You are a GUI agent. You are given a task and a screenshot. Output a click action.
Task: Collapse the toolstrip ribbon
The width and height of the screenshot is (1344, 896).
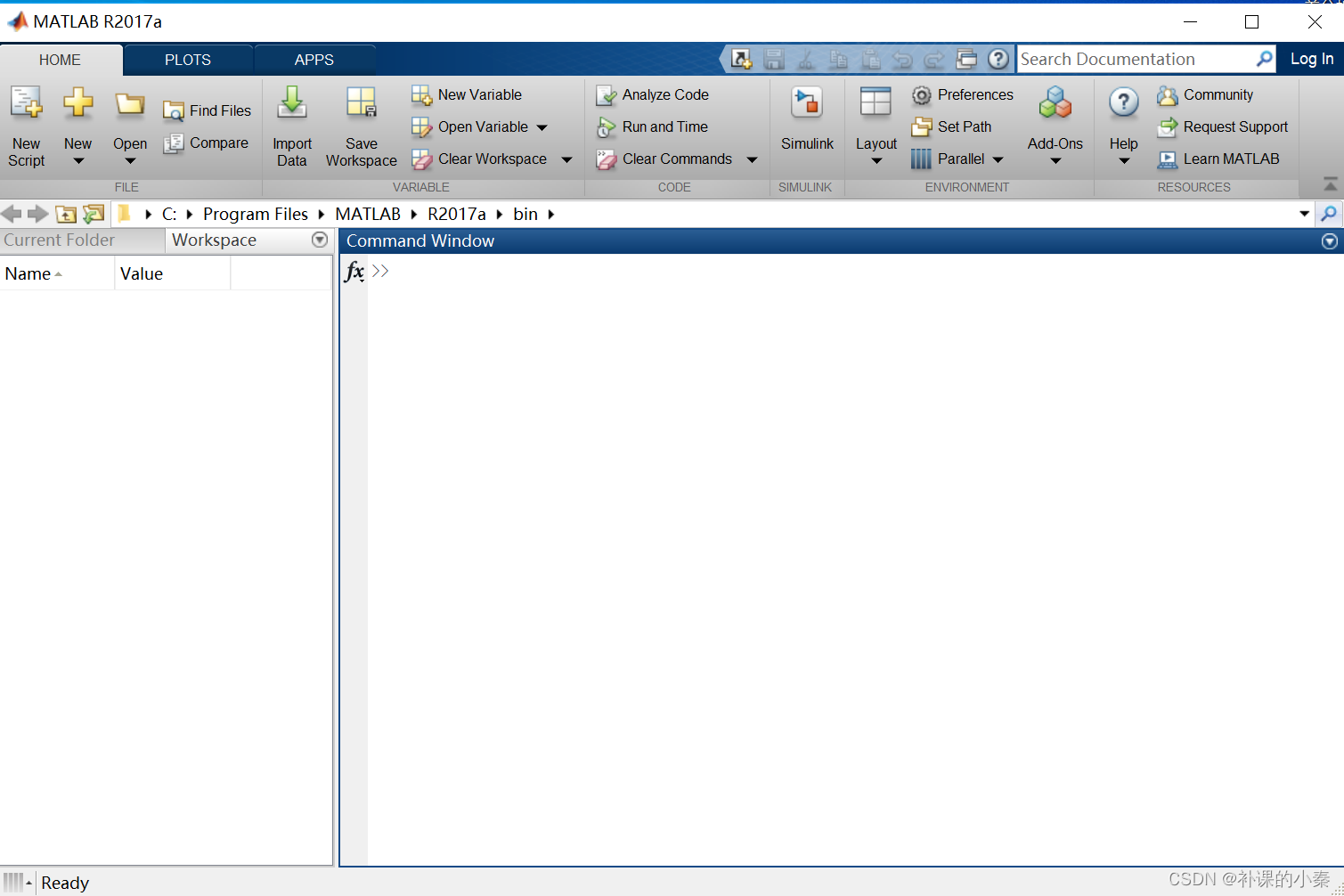click(1330, 183)
